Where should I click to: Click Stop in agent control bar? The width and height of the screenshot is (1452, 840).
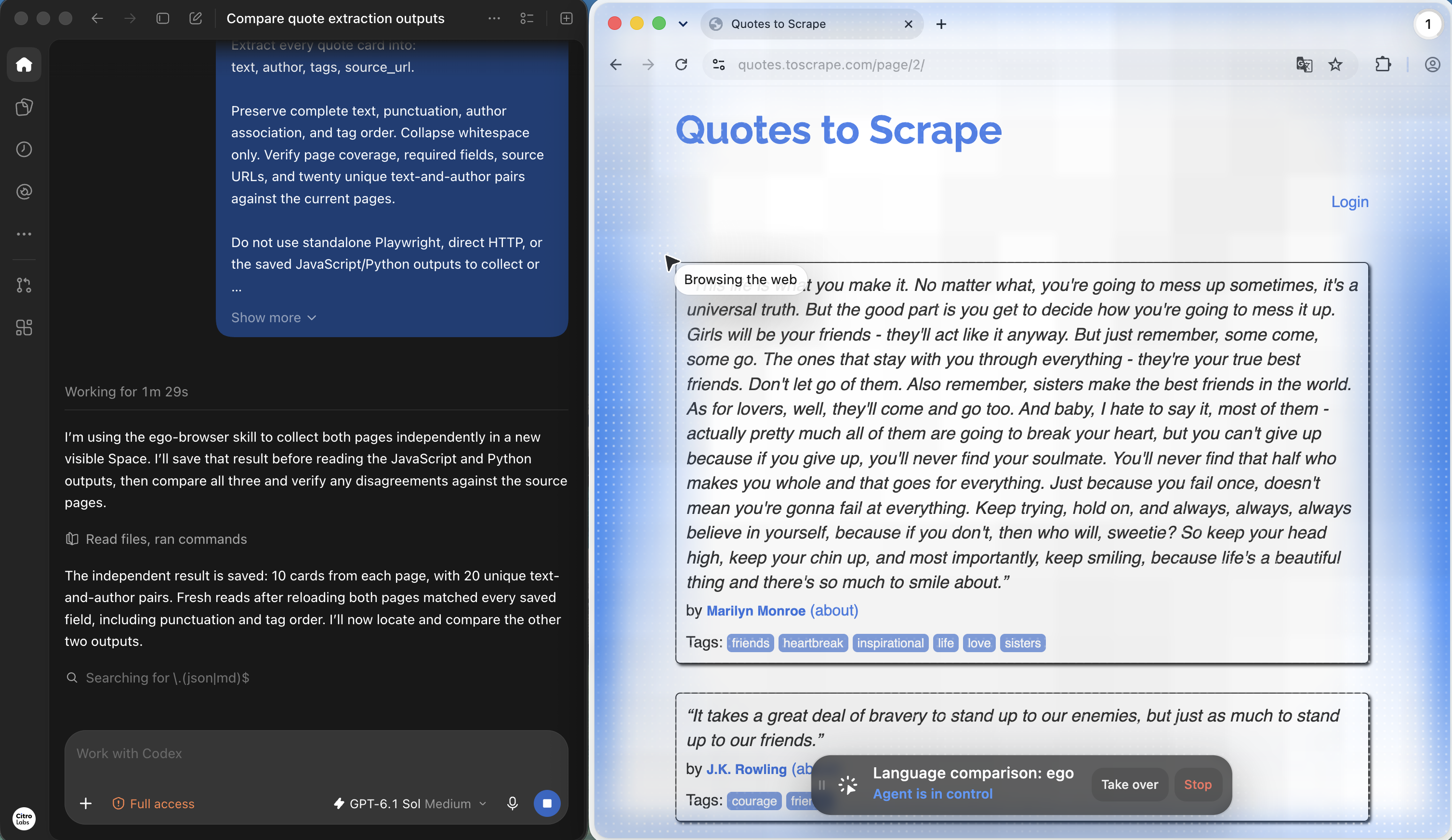tap(1197, 784)
